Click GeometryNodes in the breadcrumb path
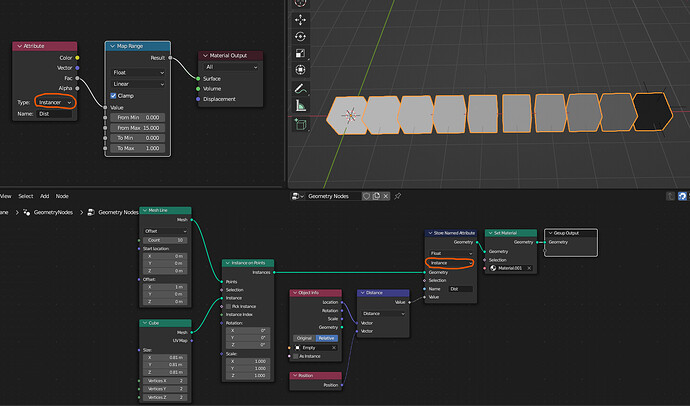The height and width of the screenshot is (406, 690). pos(53,212)
